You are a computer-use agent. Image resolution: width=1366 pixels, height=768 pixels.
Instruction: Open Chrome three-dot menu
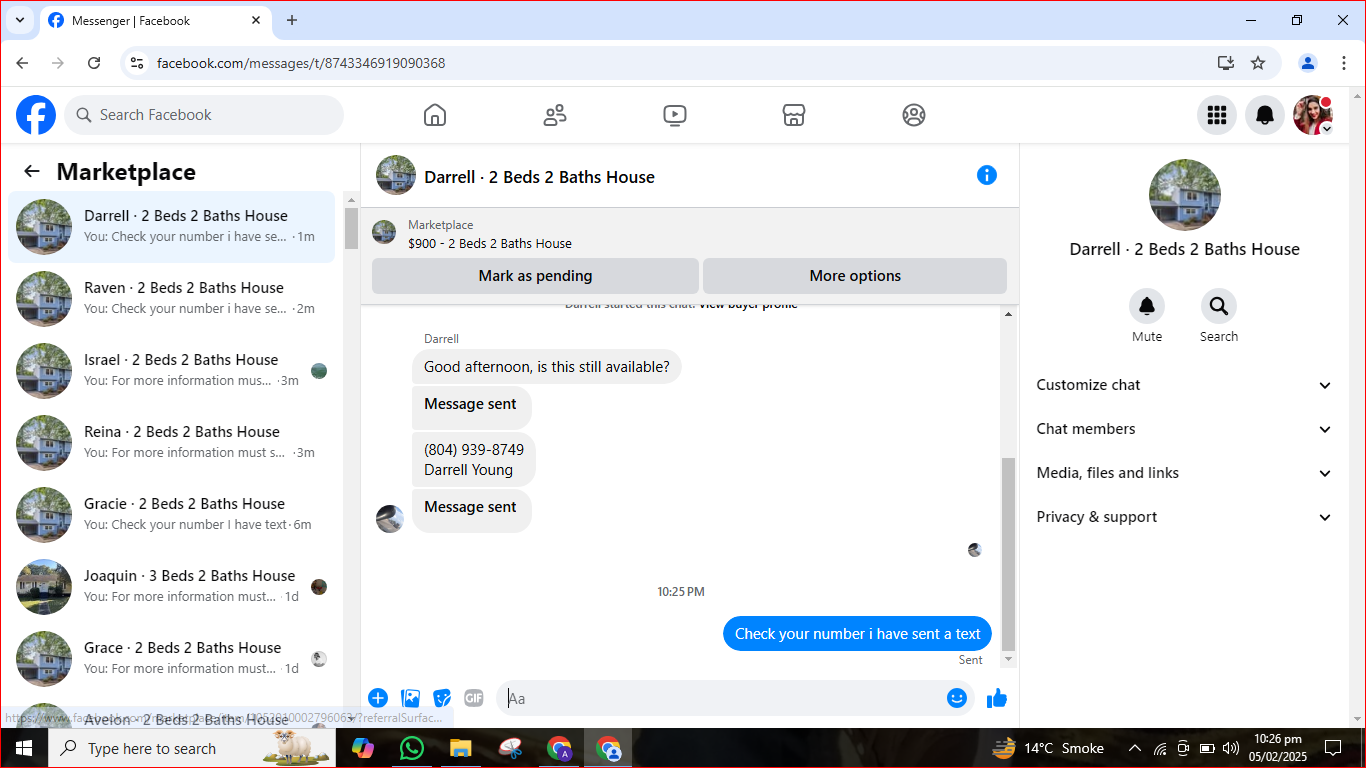click(1344, 63)
